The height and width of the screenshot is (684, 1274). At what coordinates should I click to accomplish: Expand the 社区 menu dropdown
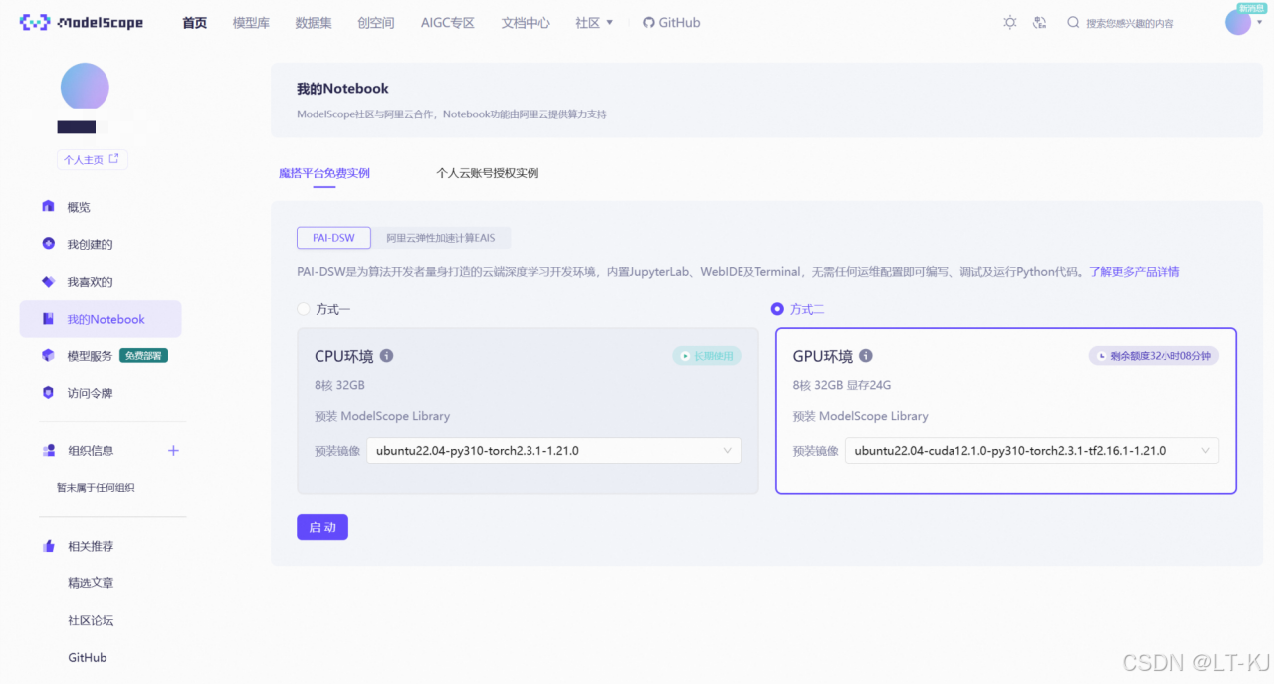click(594, 22)
